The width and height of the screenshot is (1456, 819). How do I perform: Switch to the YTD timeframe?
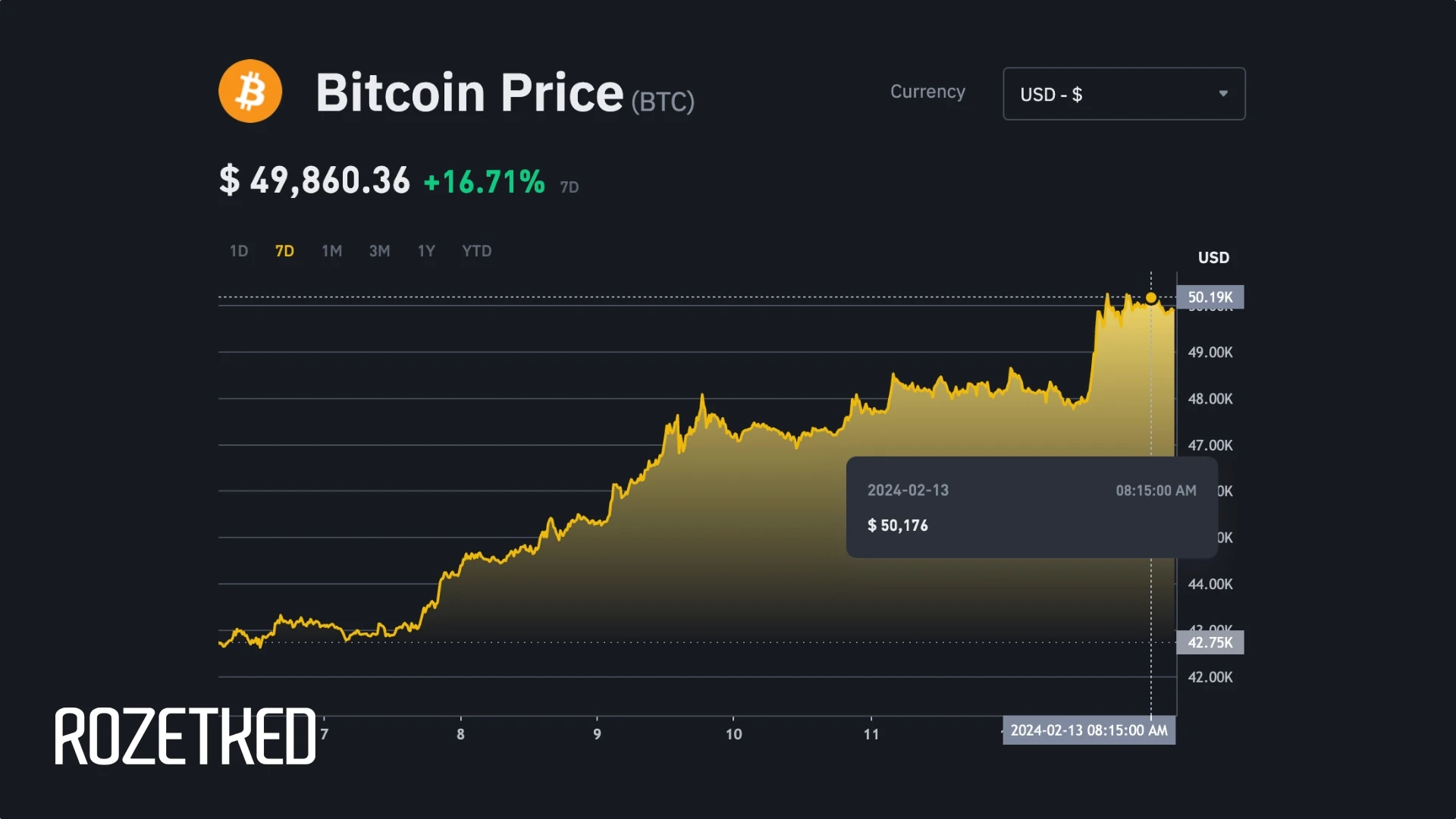(x=476, y=251)
